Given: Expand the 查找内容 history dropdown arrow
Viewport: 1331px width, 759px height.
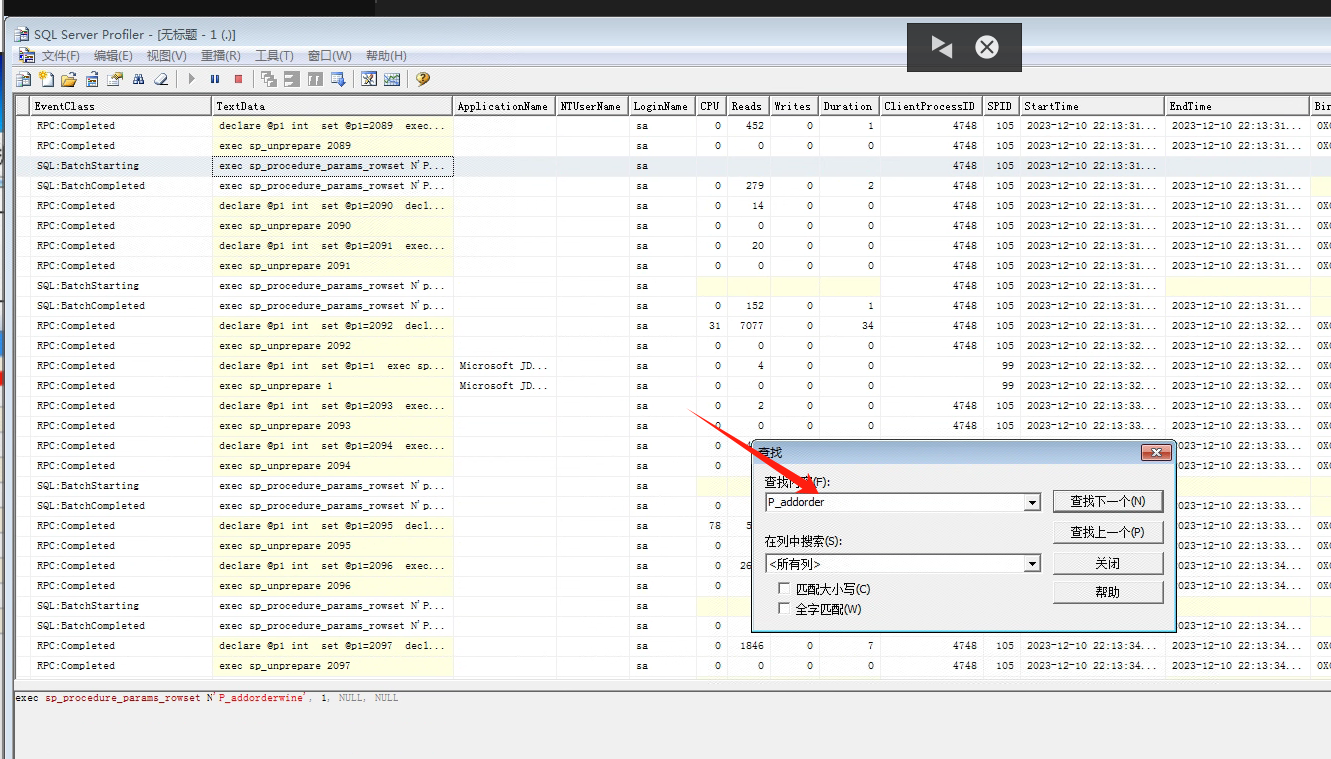Looking at the screenshot, I should coord(1033,503).
